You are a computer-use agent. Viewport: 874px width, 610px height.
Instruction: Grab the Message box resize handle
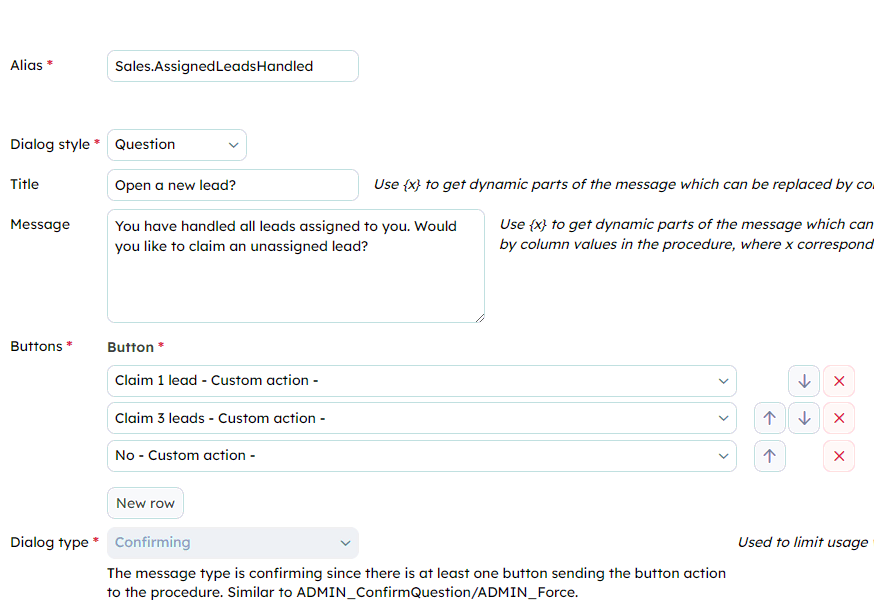tap(480, 318)
